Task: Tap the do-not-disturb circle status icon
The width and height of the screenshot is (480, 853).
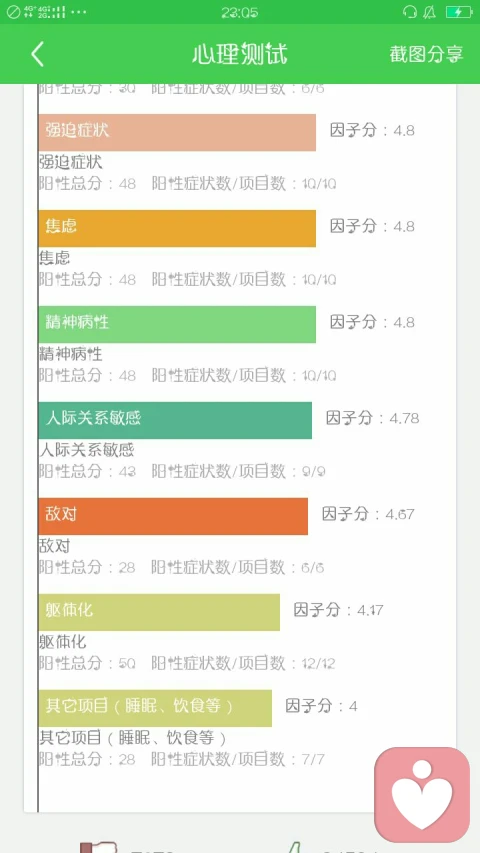Action: [13, 12]
